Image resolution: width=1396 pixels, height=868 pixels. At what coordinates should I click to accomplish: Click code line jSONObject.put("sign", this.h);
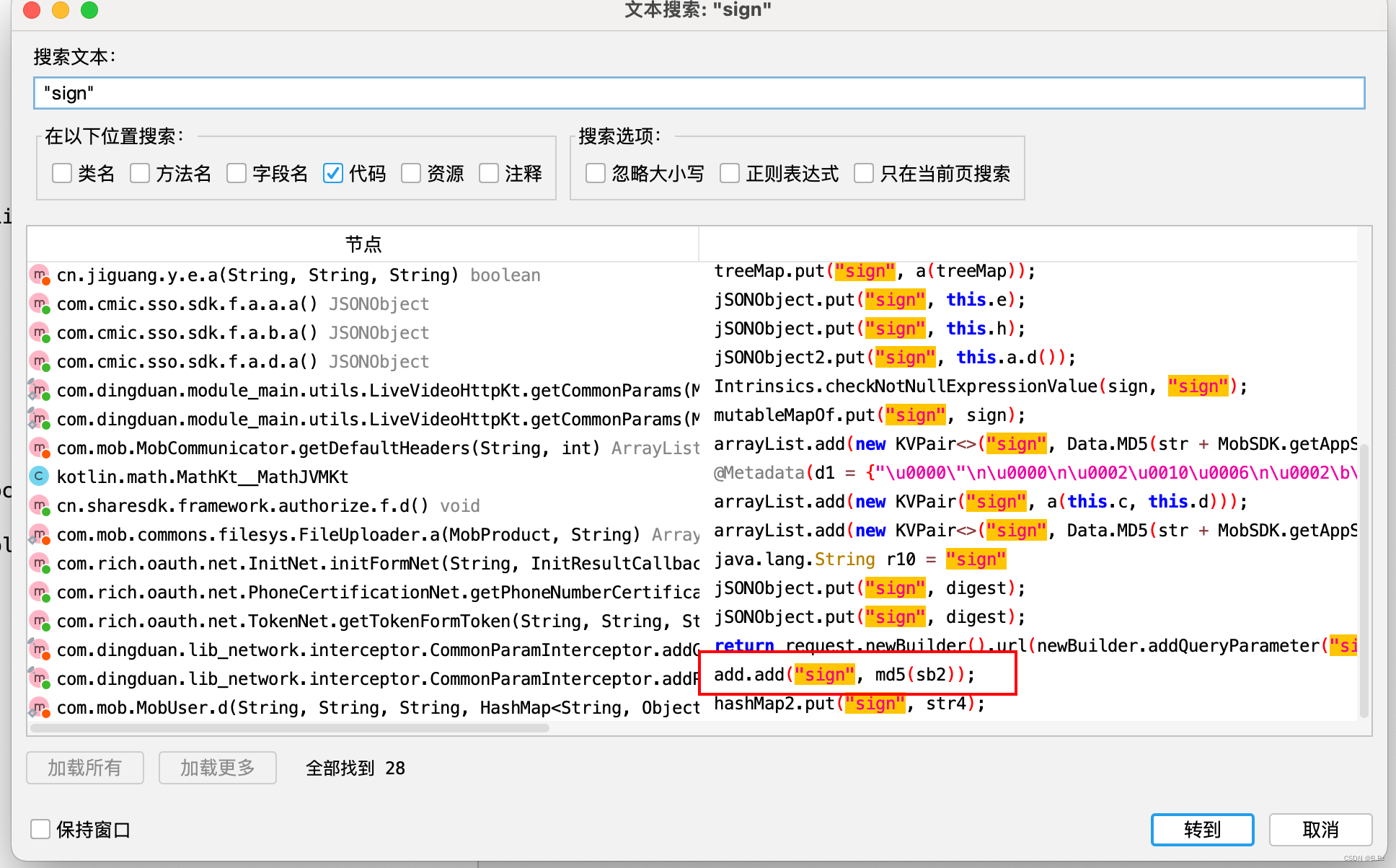tap(870, 329)
